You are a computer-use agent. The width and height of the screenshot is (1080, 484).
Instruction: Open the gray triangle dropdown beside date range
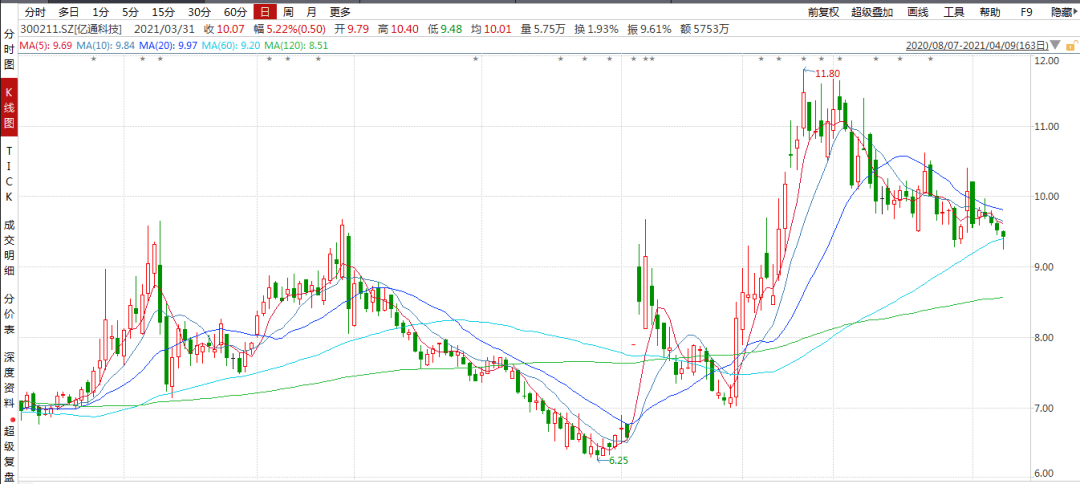pyautogui.click(x=1057, y=46)
